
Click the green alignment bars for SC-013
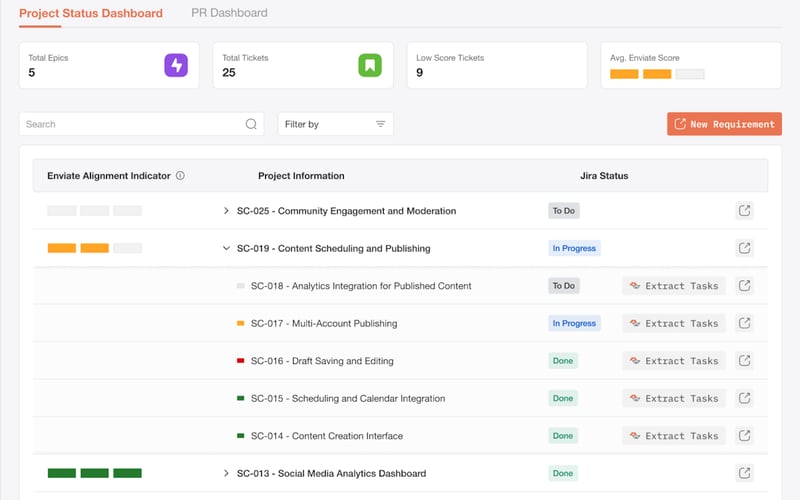(x=94, y=473)
